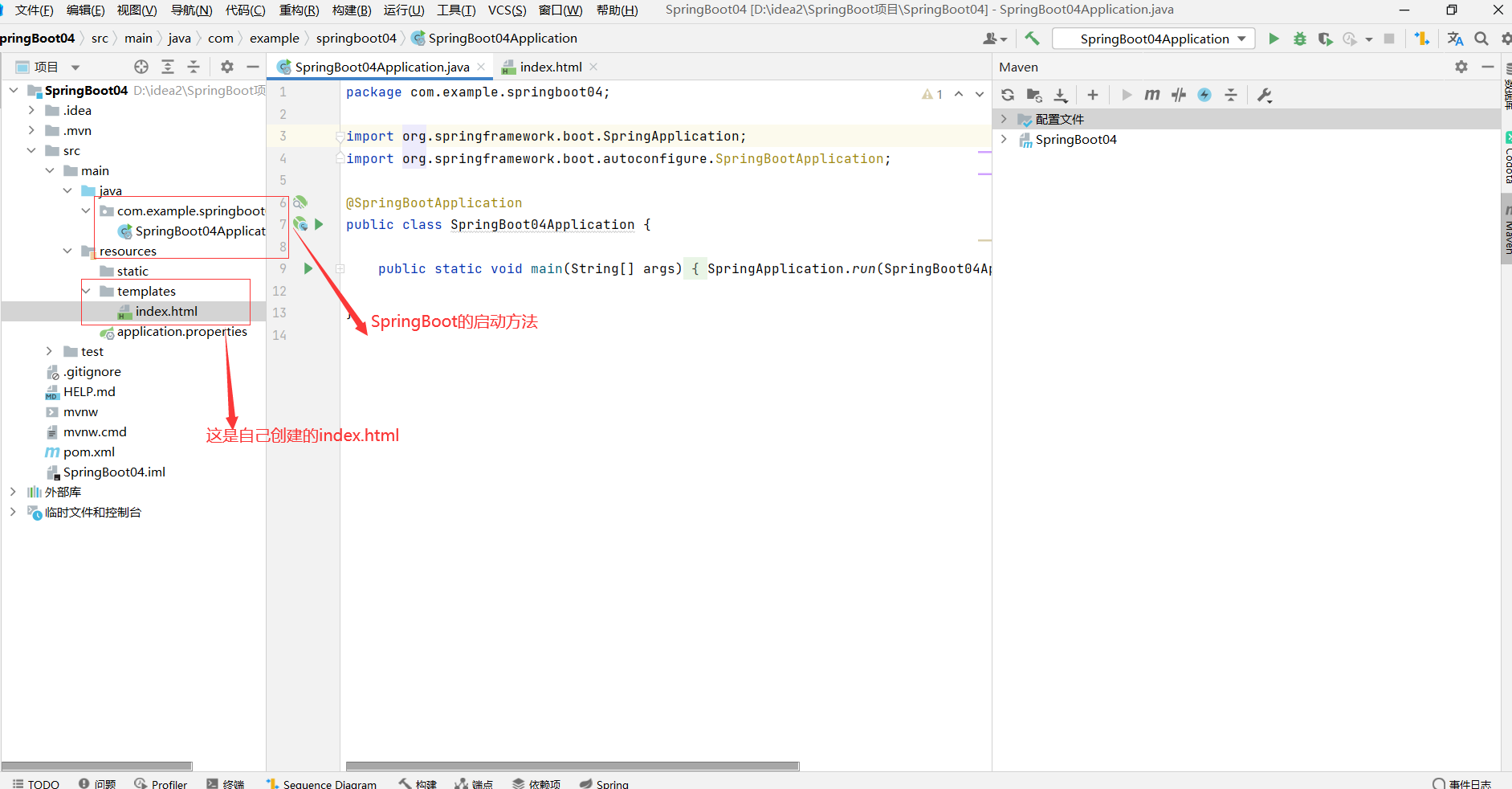
Task: Open TODO tool window
Action: pyautogui.click(x=36, y=783)
